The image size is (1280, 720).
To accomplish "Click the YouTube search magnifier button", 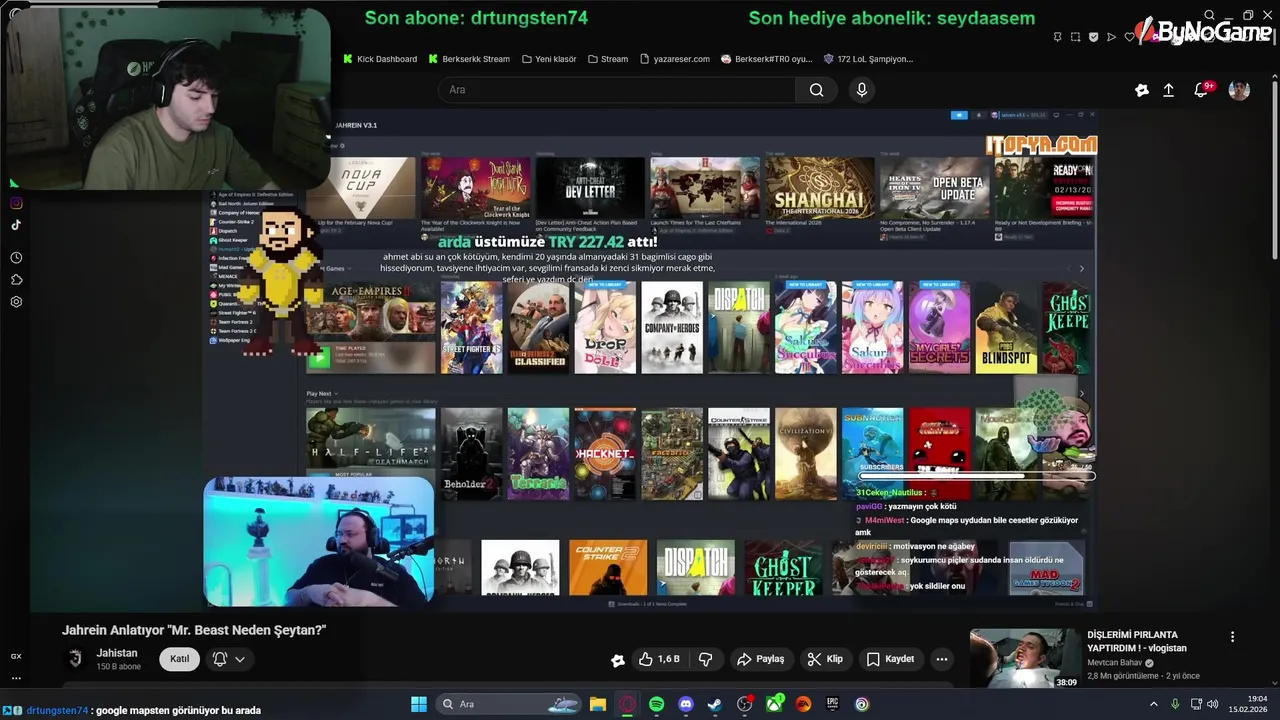I will [x=817, y=90].
